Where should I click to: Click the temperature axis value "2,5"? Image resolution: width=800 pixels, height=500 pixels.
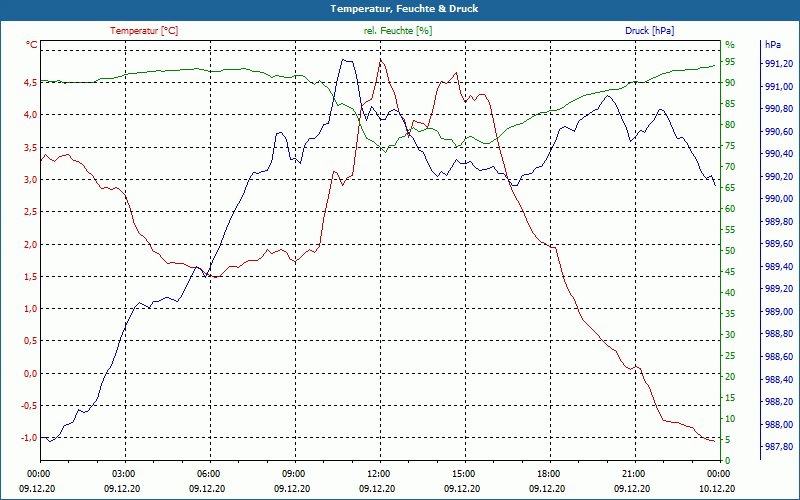point(31,212)
